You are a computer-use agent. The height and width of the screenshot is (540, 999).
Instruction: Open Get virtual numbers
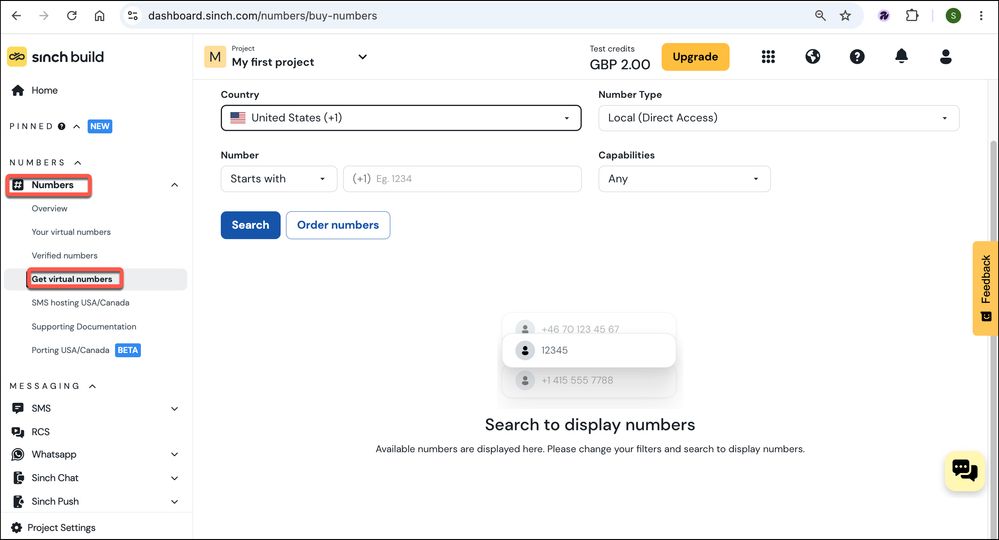72,279
